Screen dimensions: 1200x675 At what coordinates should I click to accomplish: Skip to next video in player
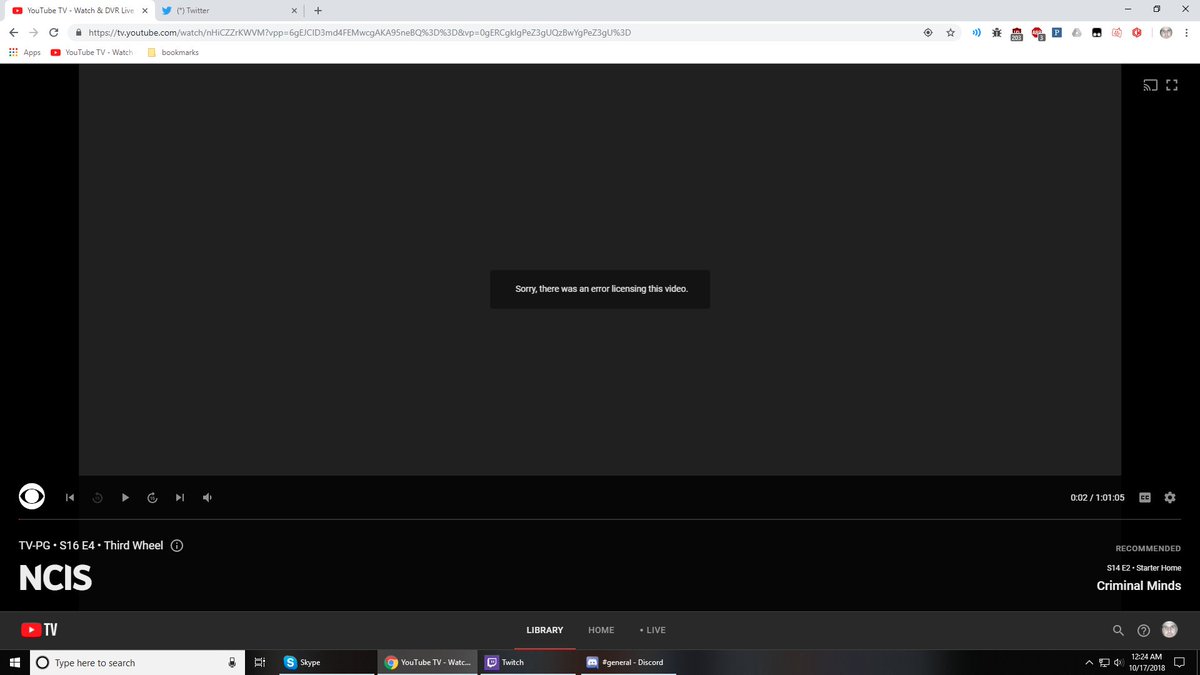(x=180, y=497)
